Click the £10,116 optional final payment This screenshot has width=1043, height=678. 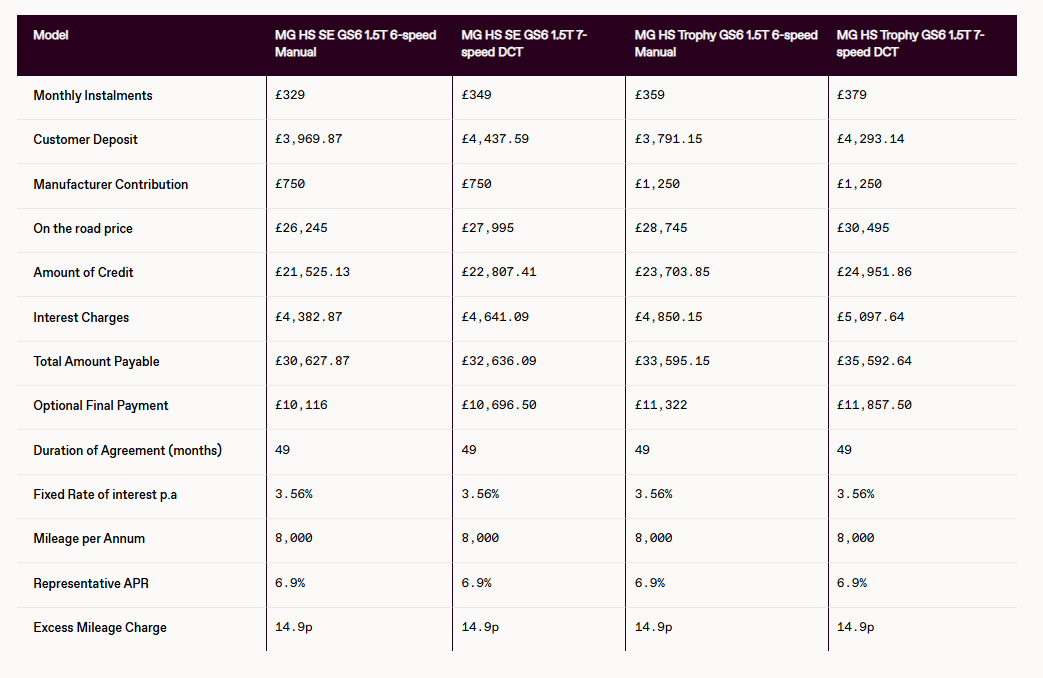point(301,406)
